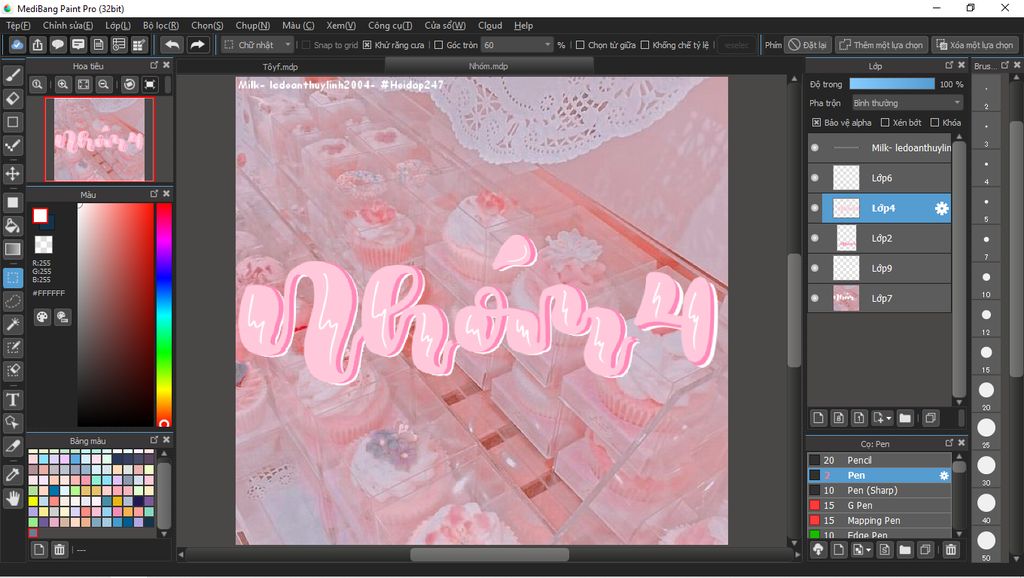Screen dimensions: 1024x578
Task: Open the Công cụ menu
Action: point(390,25)
